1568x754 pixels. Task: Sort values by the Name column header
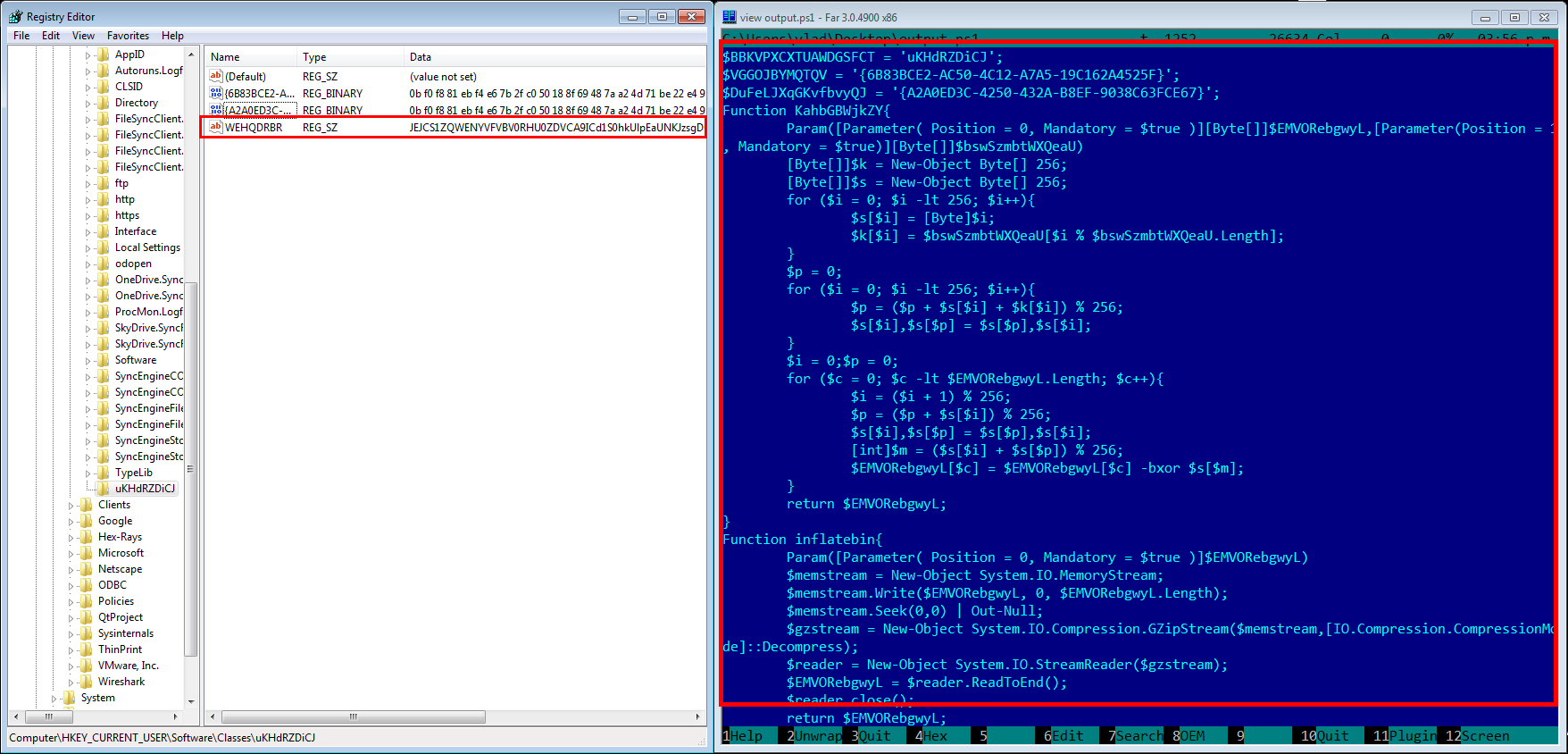pyautogui.click(x=251, y=57)
